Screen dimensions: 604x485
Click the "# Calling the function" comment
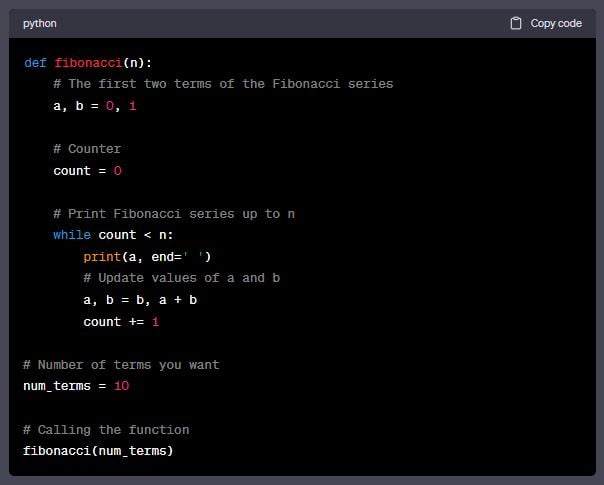106,430
